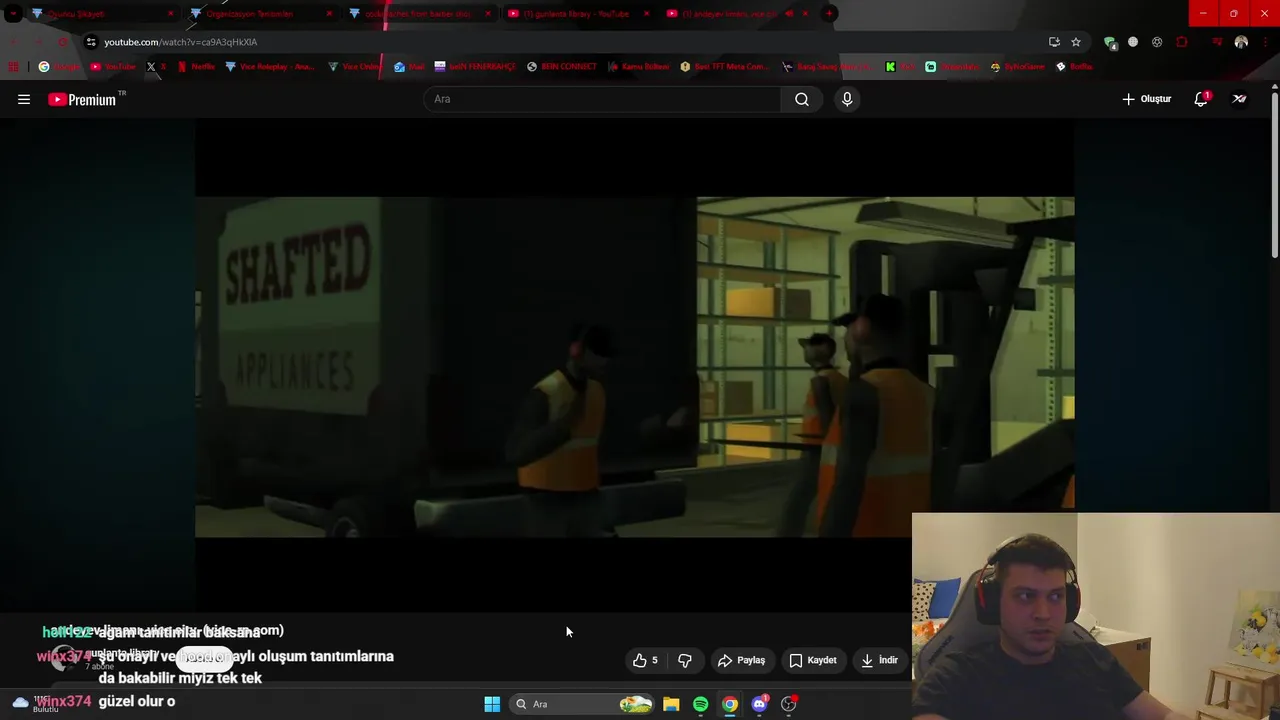Open the apps grid bookmark icon
This screenshot has width=1280, height=720.
[14, 67]
